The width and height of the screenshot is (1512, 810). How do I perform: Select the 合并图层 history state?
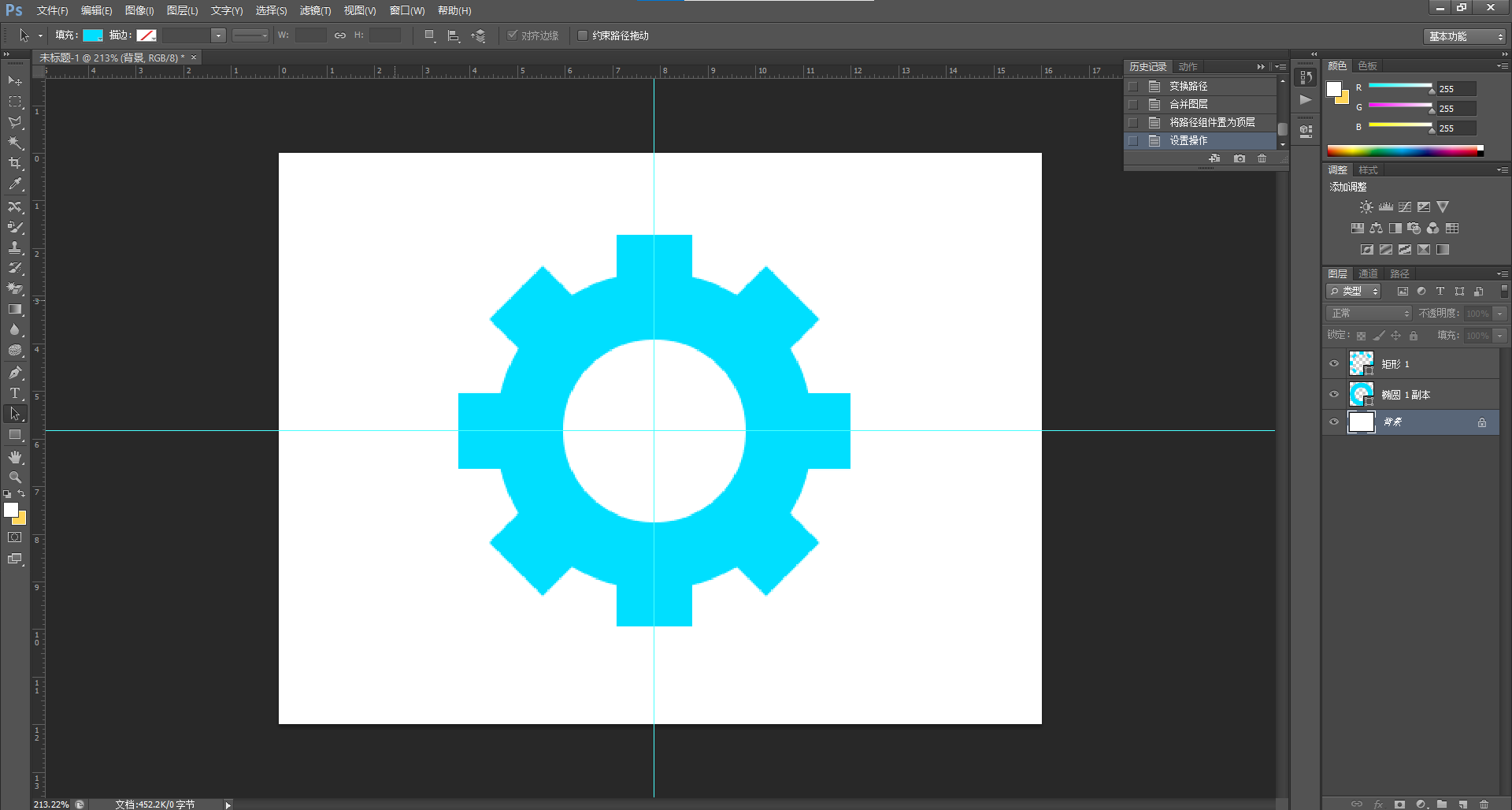click(x=1200, y=104)
